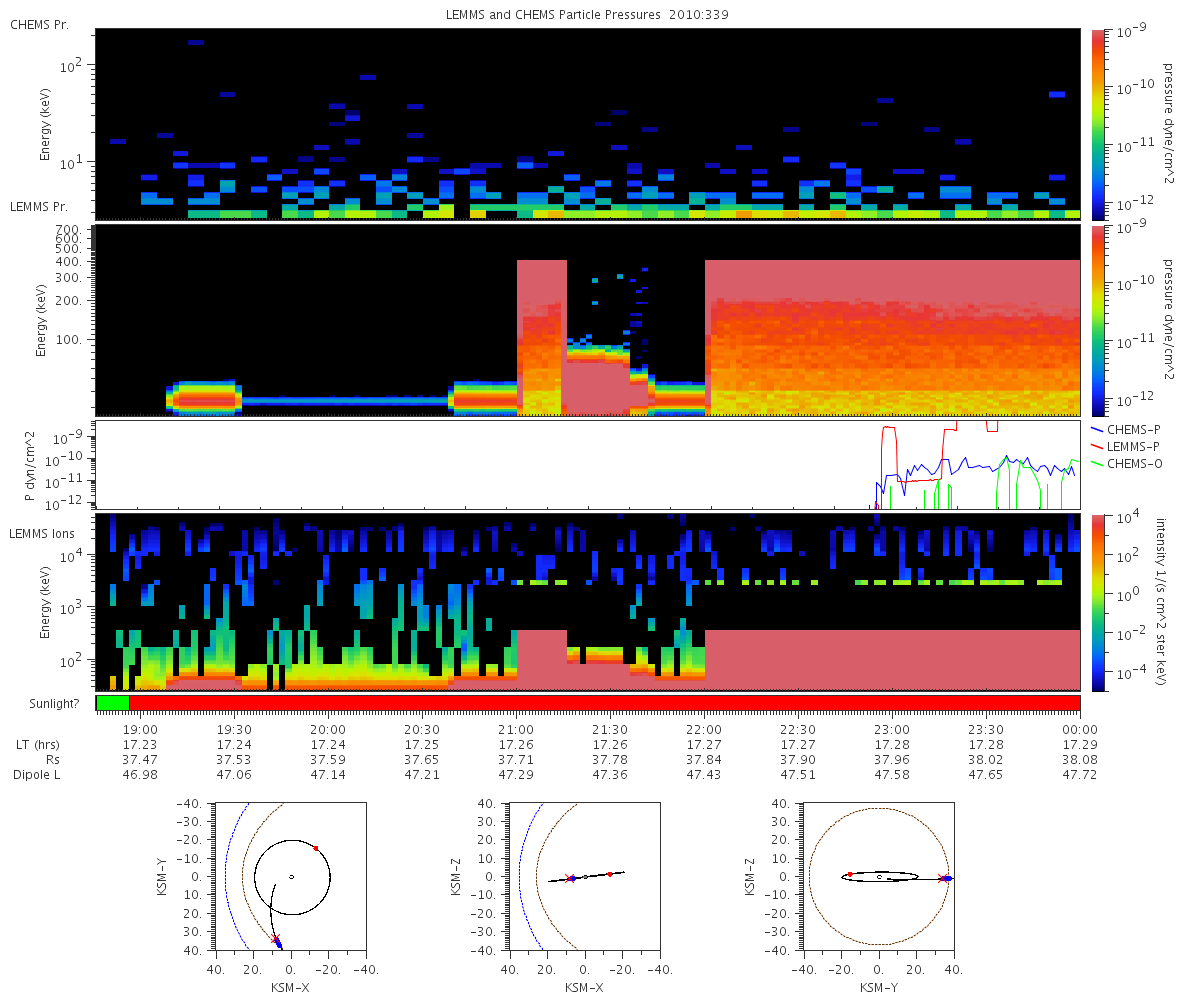Click the Saturn center circle in KSM-Y/KSM-Z plot
1200x1000 pixels.
879,877
